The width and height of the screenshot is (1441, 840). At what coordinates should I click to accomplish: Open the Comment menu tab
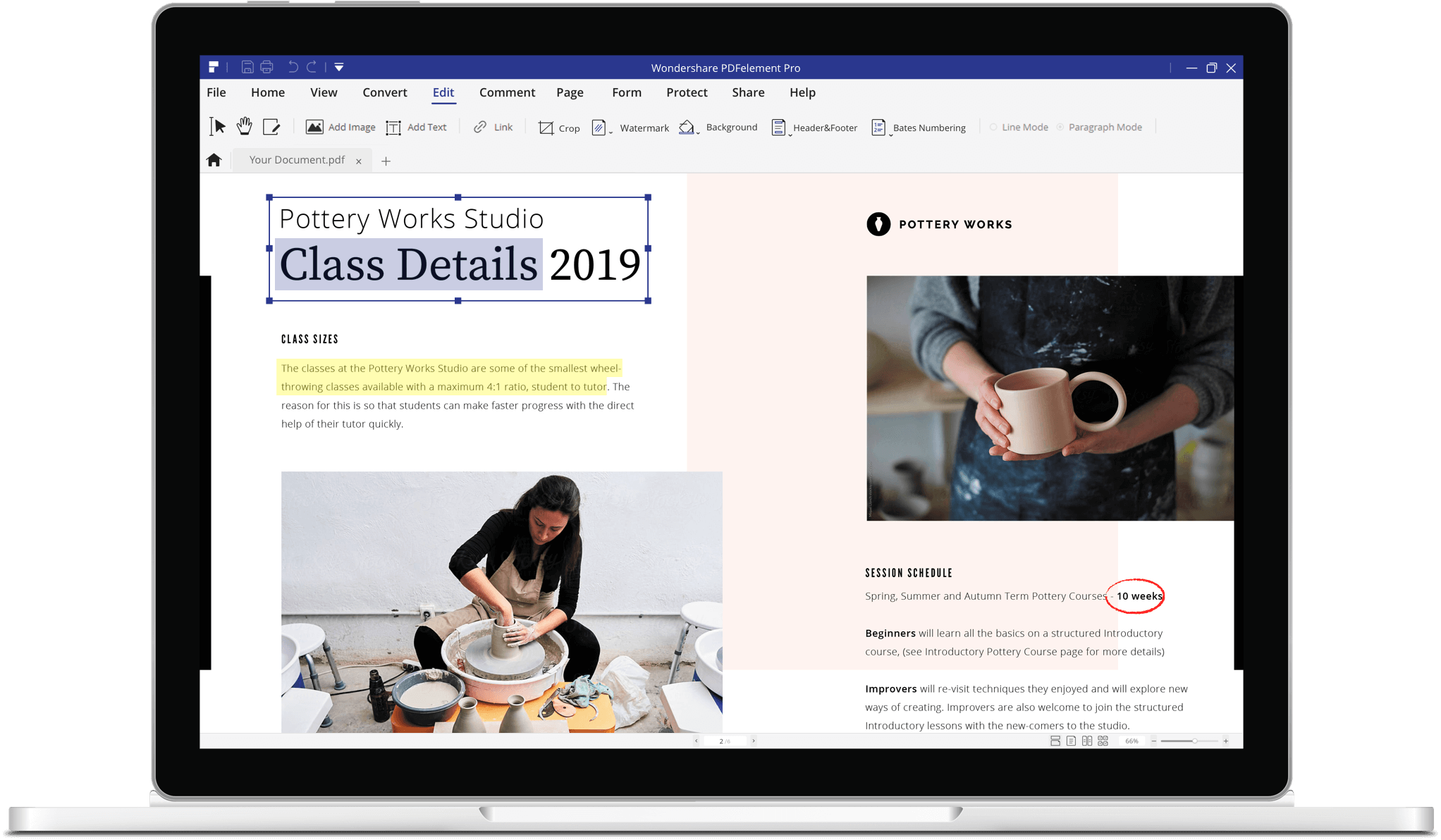(507, 92)
